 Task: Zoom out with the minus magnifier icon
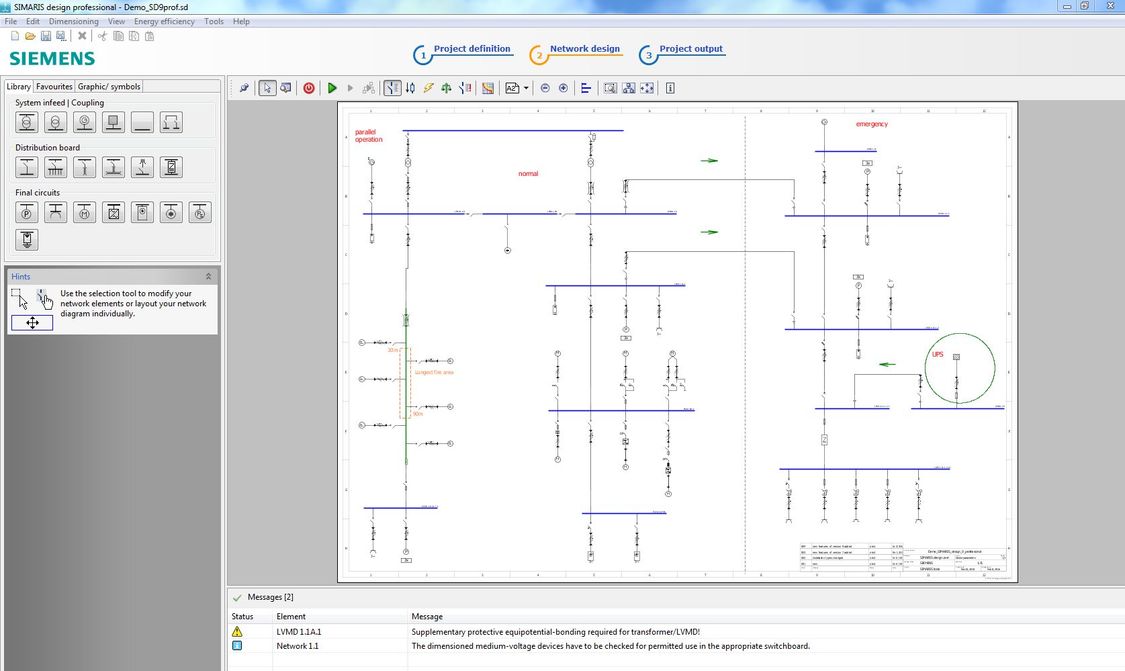pos(545,88)
